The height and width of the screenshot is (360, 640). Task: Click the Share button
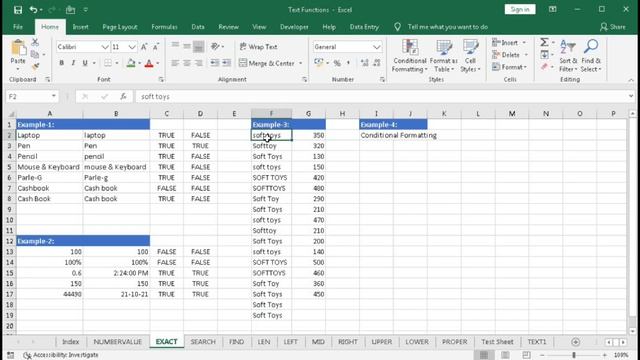coord(613,27)
